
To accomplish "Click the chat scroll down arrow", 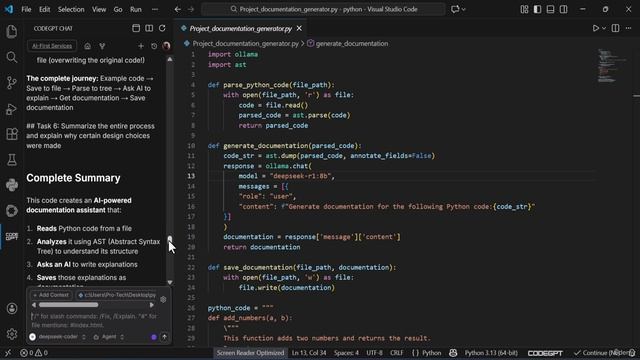I will click(170, 282).
